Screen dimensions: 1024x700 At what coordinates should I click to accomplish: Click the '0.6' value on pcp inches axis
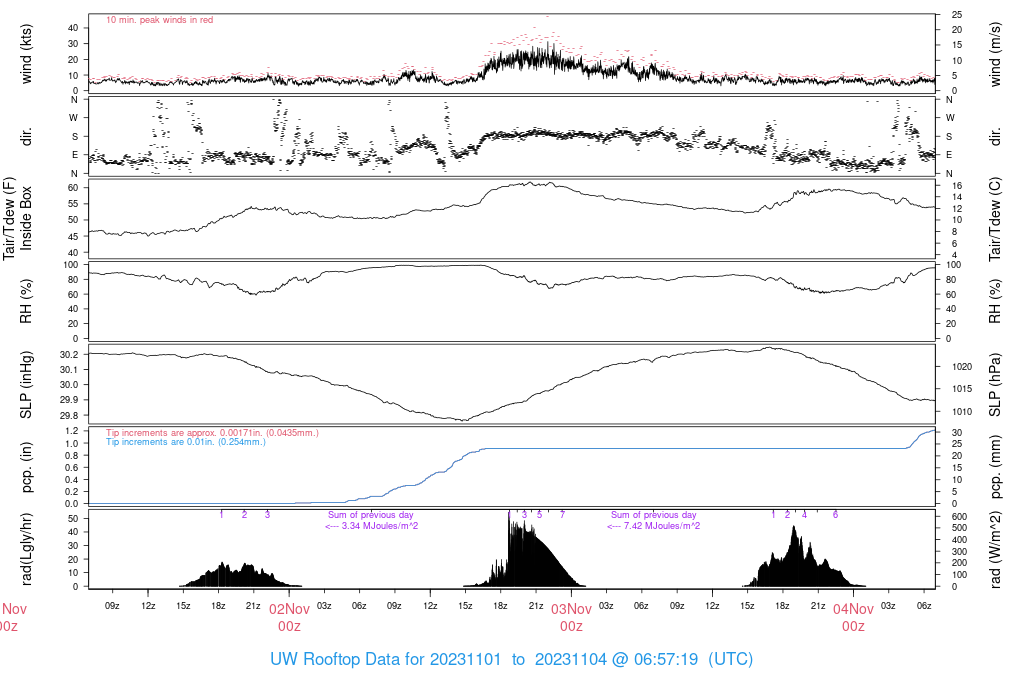(71, 468)
